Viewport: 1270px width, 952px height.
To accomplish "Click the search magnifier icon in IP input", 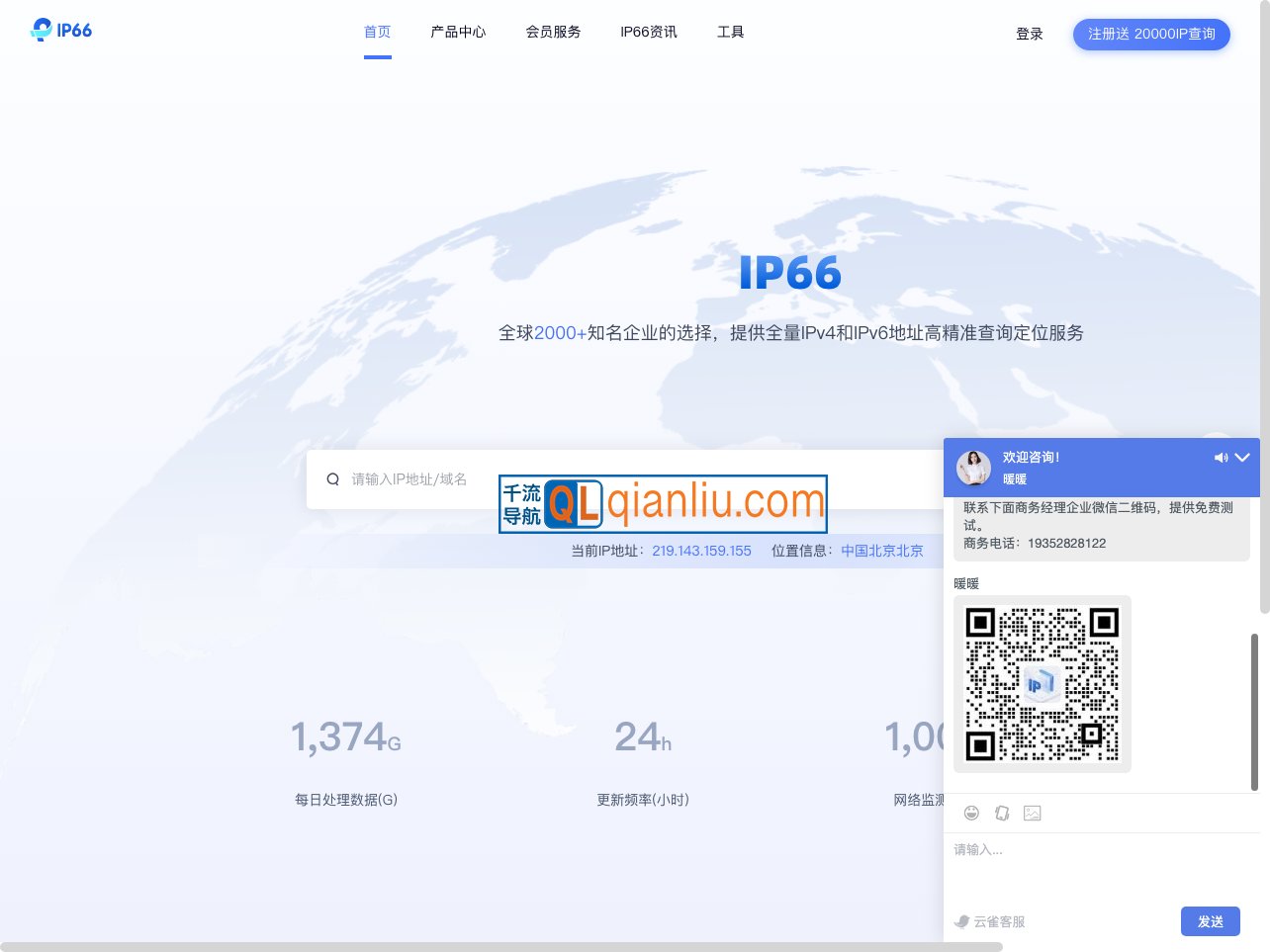I will point(333,478).
